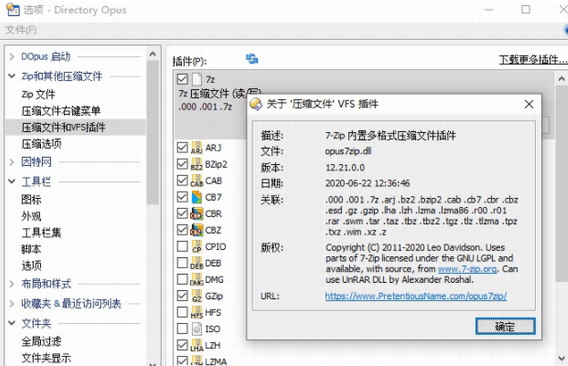The height and width of the screenshot is (366, 568).
Task: Collapse the 工具栏 section
Action: [12, 181]
